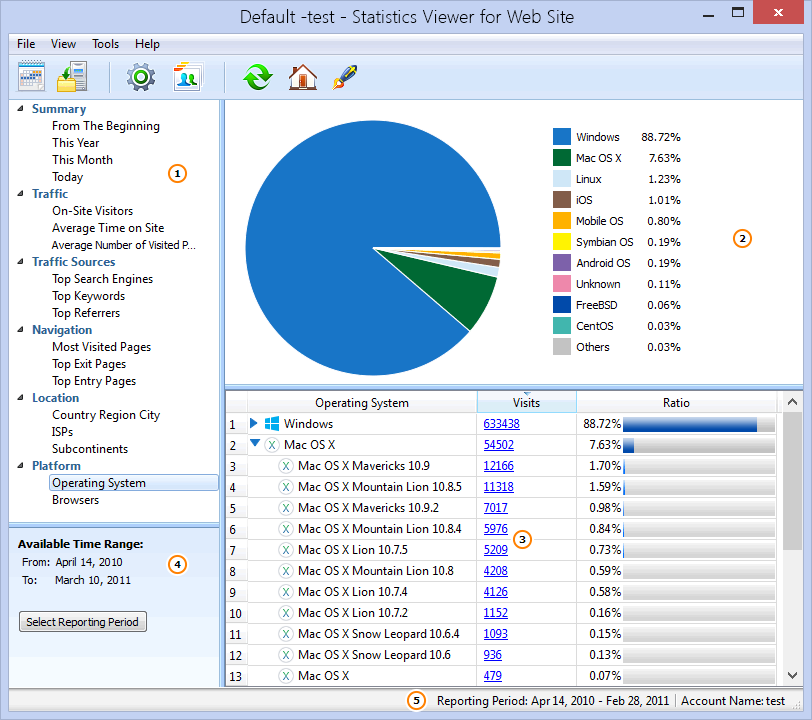Click the Select Reporting Period button
Viewport: 812px width, 720px height.
pos(83,622)
